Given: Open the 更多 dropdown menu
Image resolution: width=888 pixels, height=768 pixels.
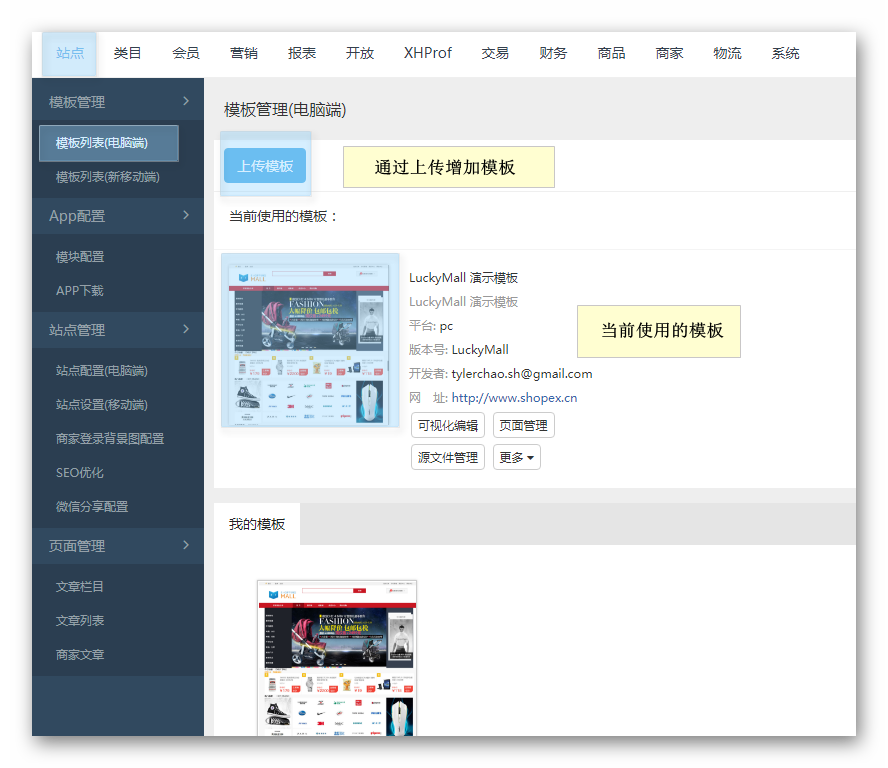Looking at the screenshot, I should (x=516, y=458).
